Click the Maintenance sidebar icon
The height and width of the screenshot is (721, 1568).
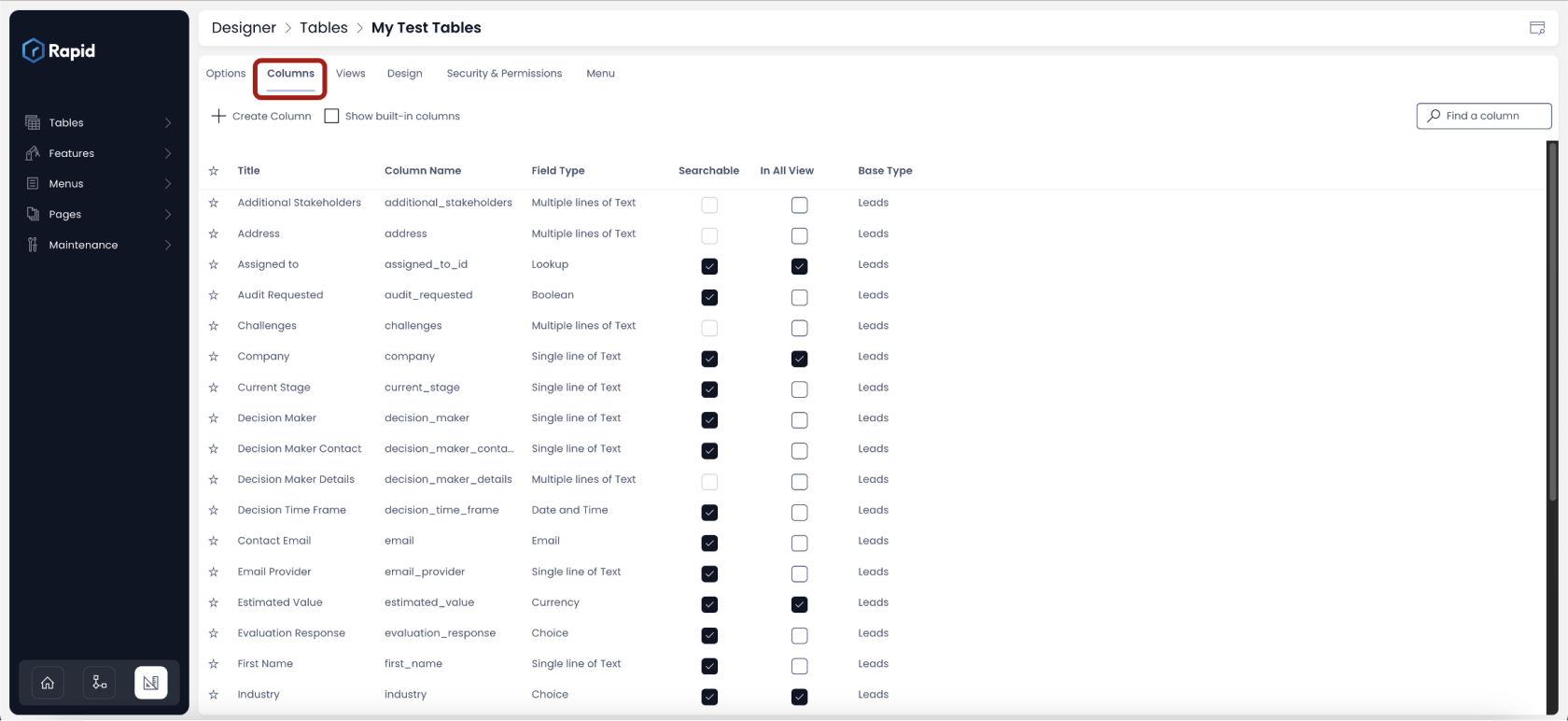[33, 245]
